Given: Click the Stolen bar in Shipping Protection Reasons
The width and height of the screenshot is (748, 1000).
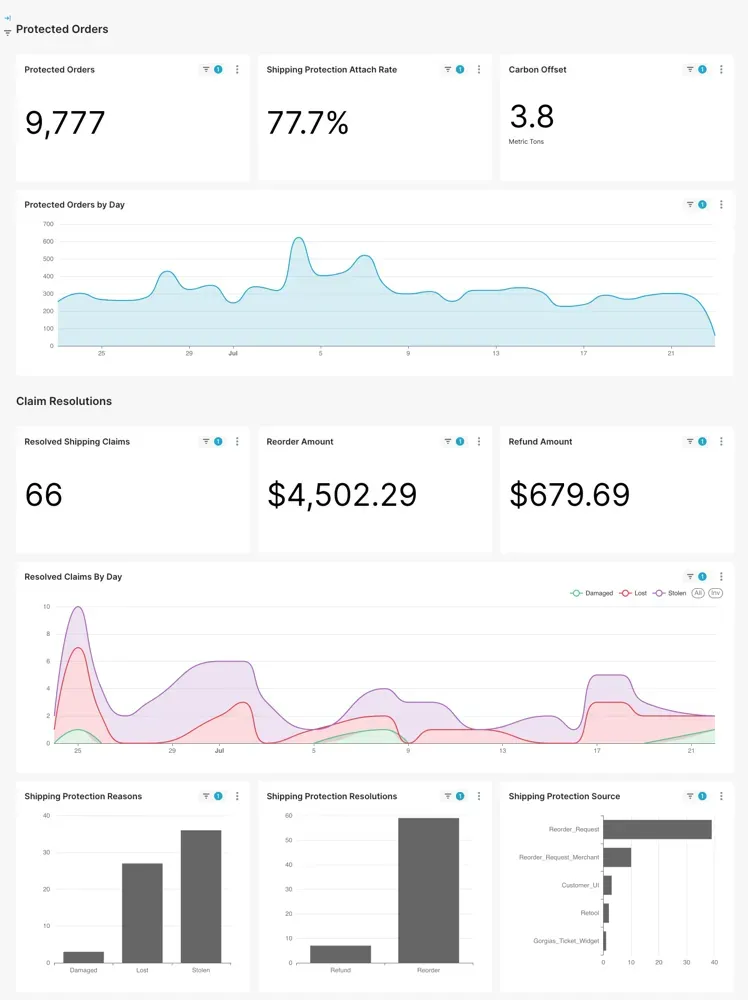Looking at the screenshot, I should (x=201, y=896).
